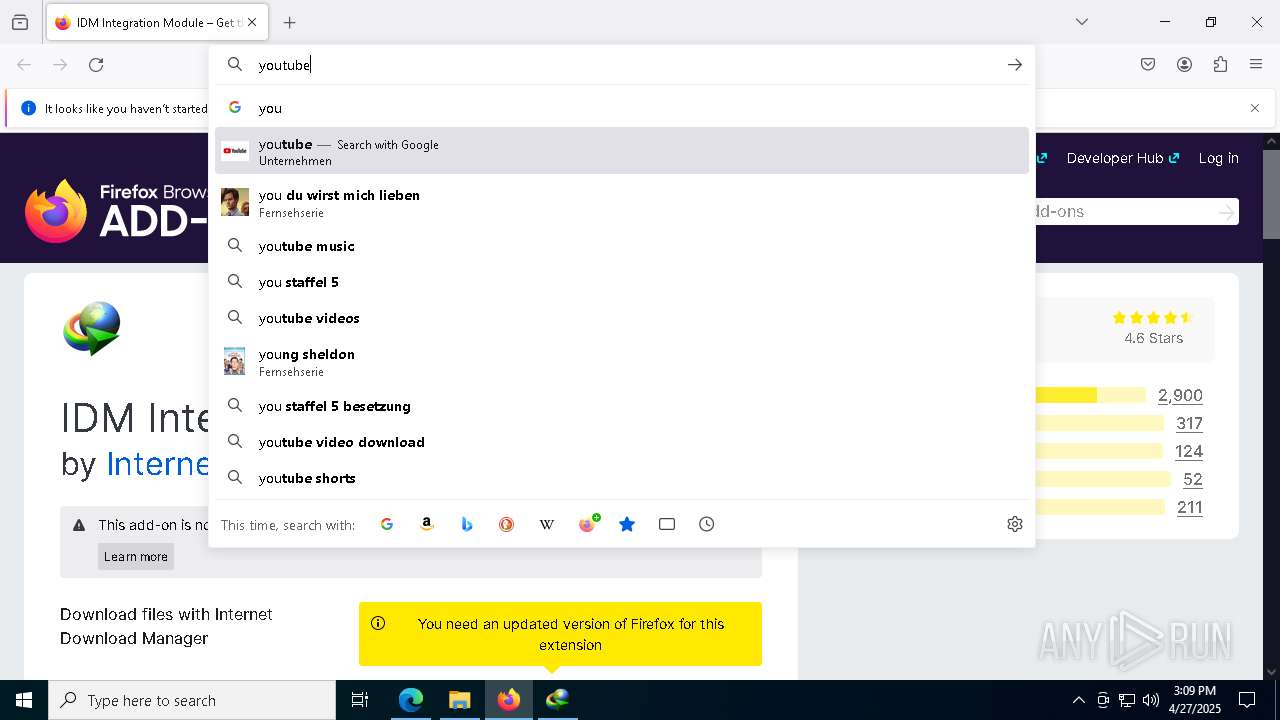1280x720 pixels.
Task: Open File Explorer from taskbar
Action: (459, 700)
